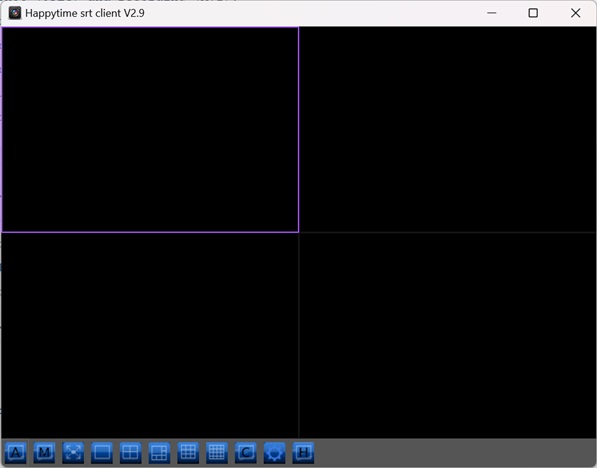Click the 'H' toolbar button
The image size is (597, 468).
click(x=303, y=452)
